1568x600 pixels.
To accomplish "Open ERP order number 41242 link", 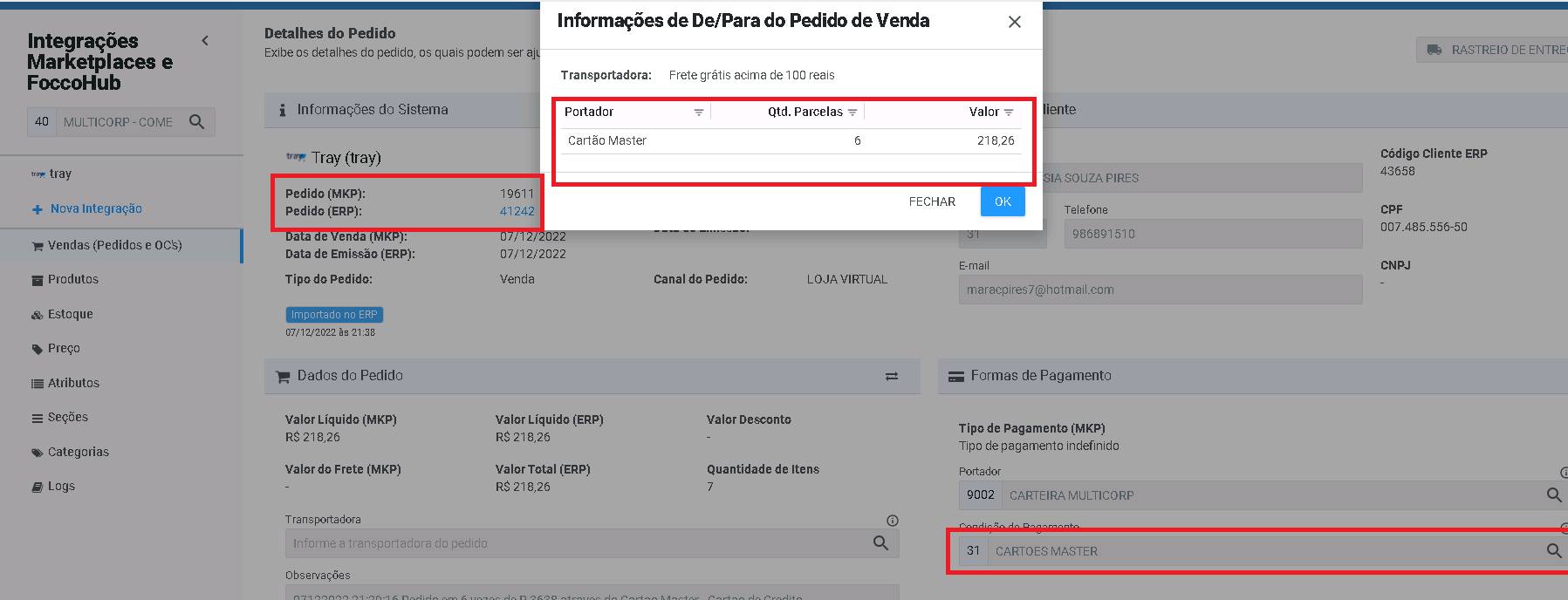I will pyautogui.click(x=517, y=211).
